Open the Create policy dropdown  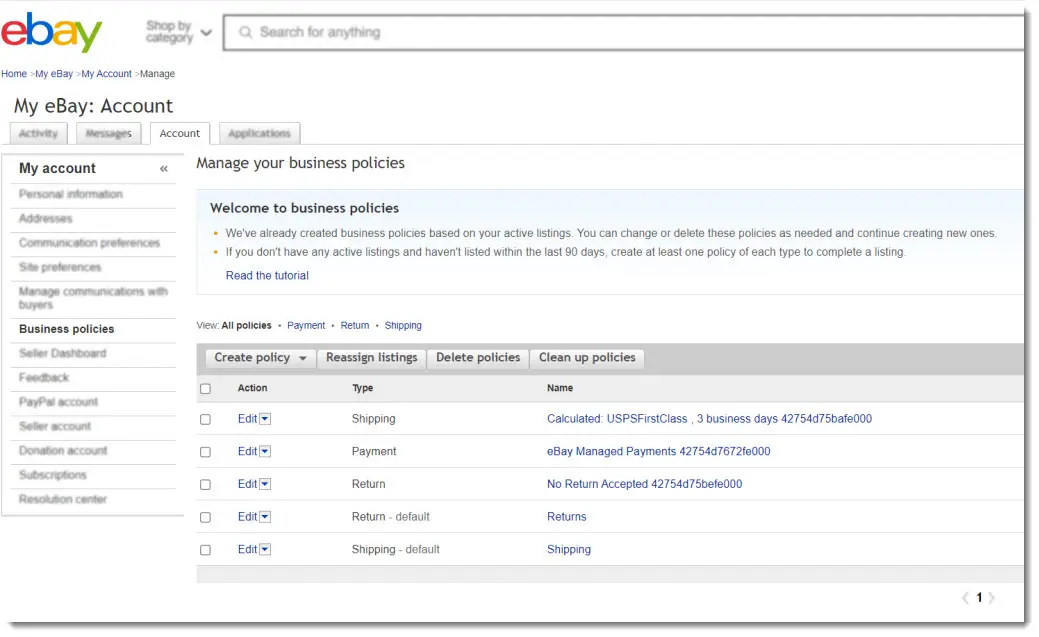coord(260,358)
